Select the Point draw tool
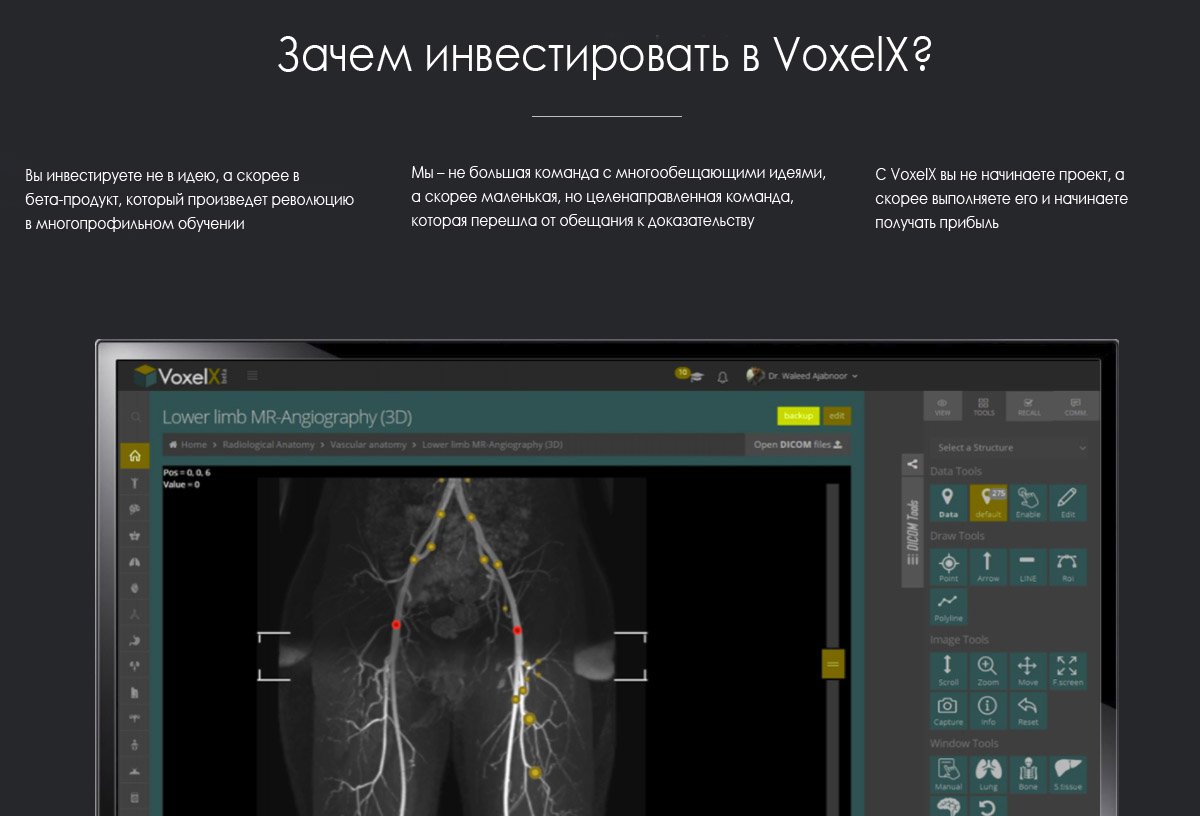Screen dimensions: 1200x816 click(x=948, y=567)
